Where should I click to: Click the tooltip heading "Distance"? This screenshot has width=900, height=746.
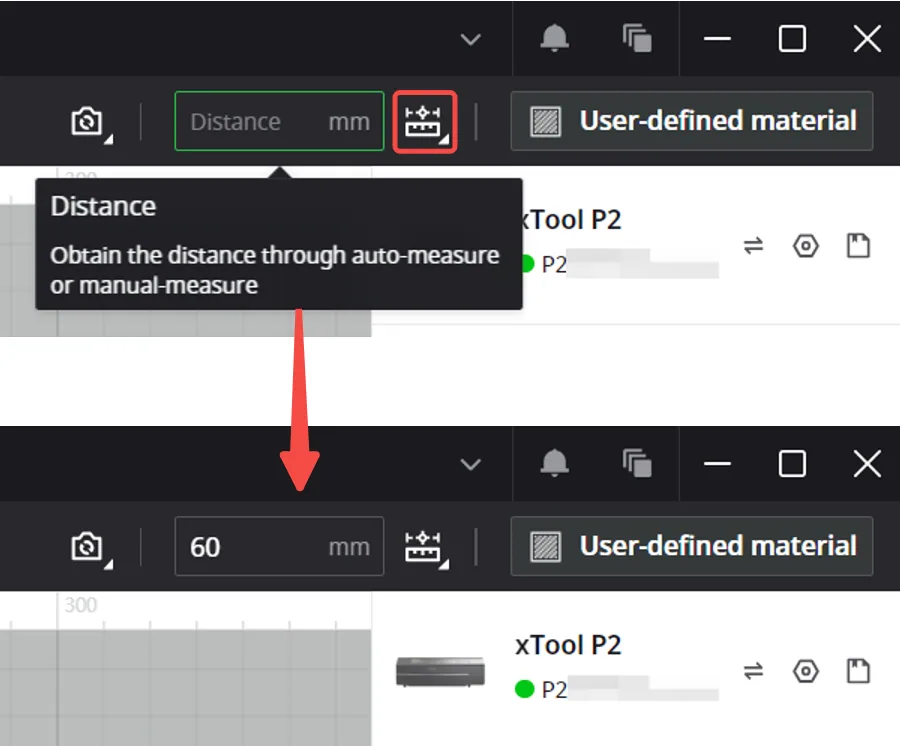(x=103, y=206)
